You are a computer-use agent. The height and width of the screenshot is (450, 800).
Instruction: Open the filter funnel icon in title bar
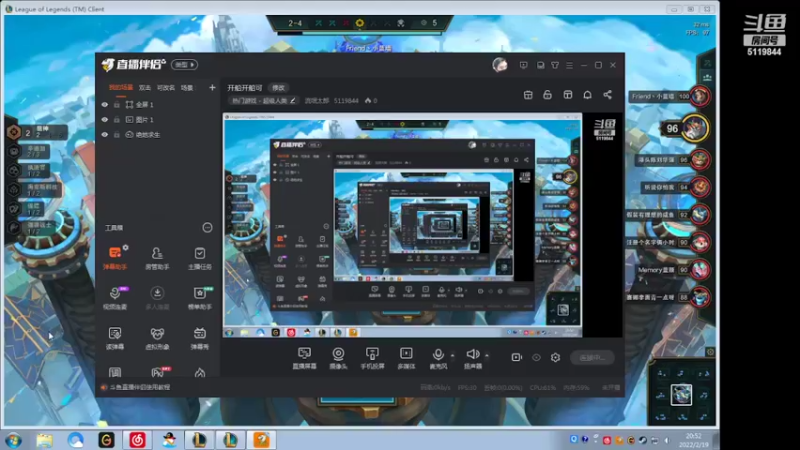click(x=555, y=65)
